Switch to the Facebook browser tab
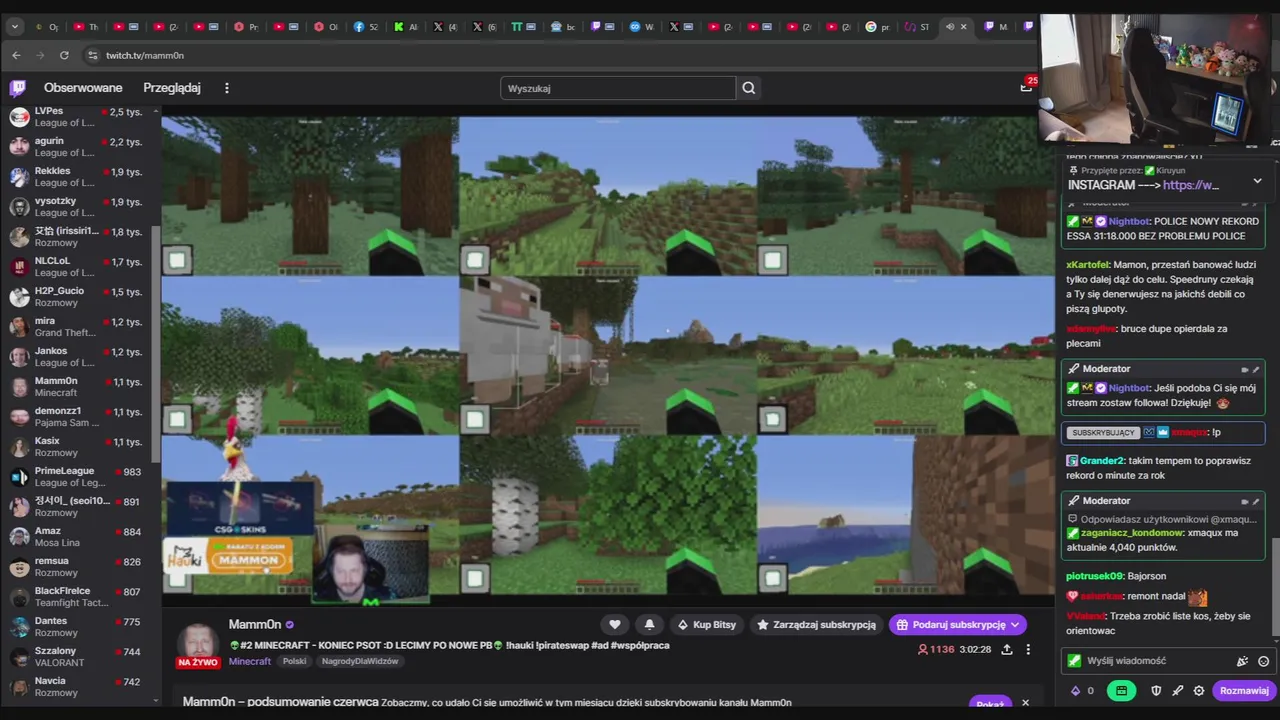This screenshot has height=720, width=1280. coord(366,27)
